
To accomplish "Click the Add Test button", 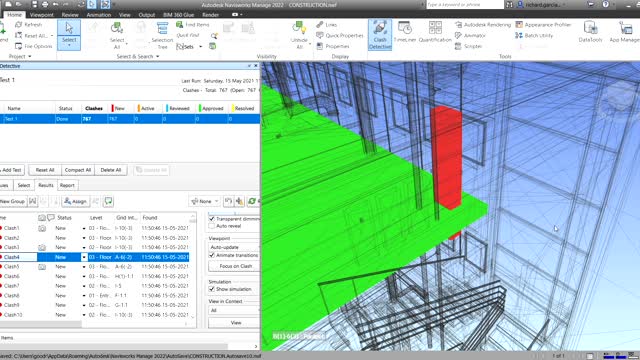I will [12, 170].
